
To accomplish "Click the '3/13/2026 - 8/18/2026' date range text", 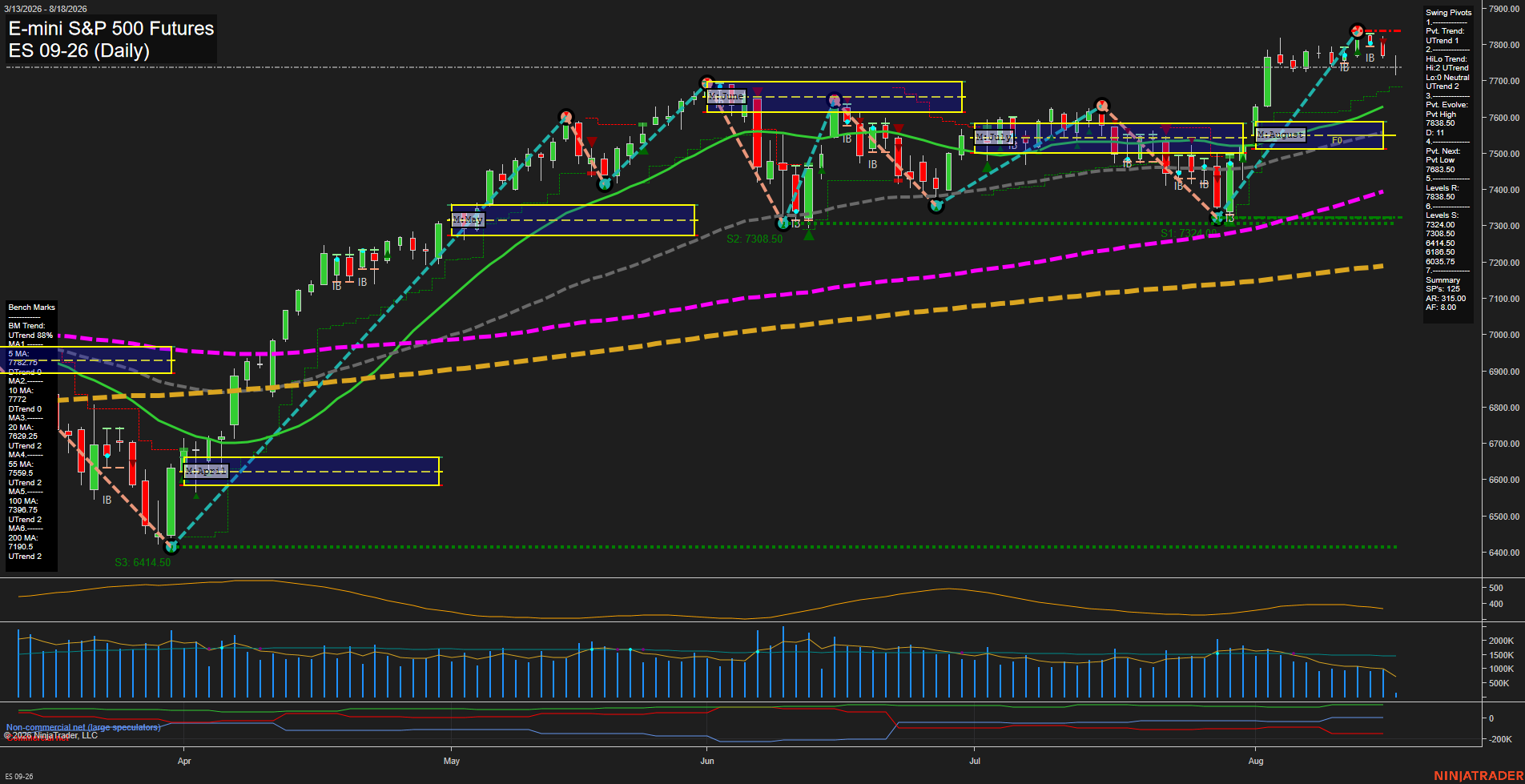I will click(x=46, y=9).
